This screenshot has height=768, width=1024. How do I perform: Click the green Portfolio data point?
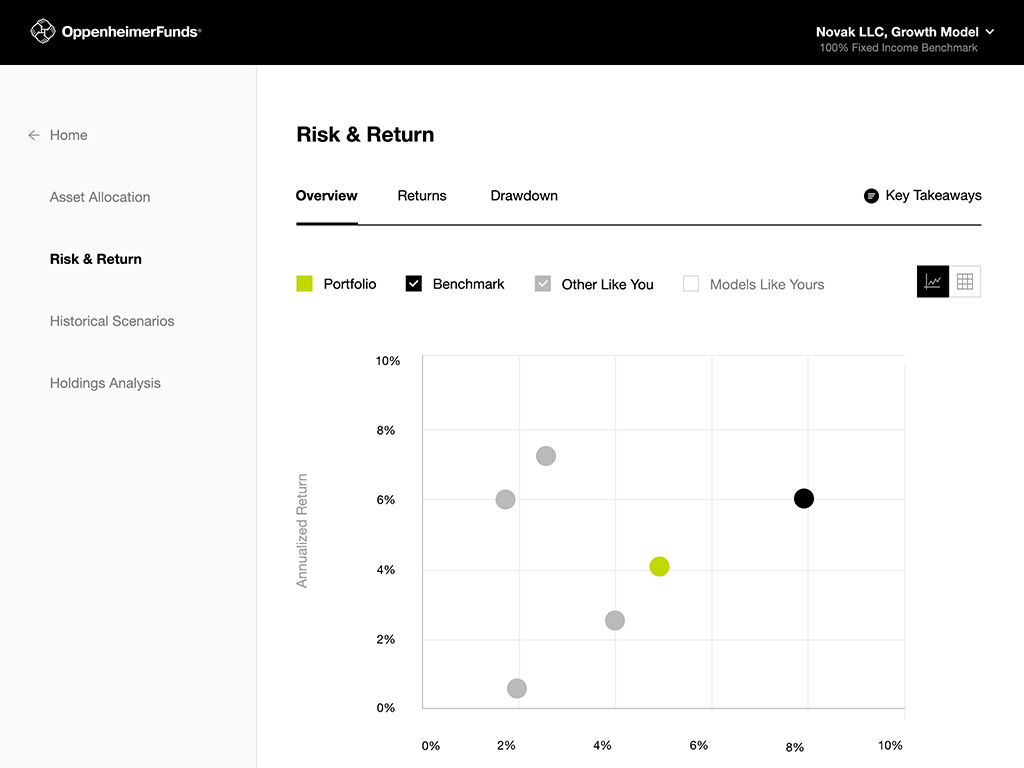click(x=659, y=567)
